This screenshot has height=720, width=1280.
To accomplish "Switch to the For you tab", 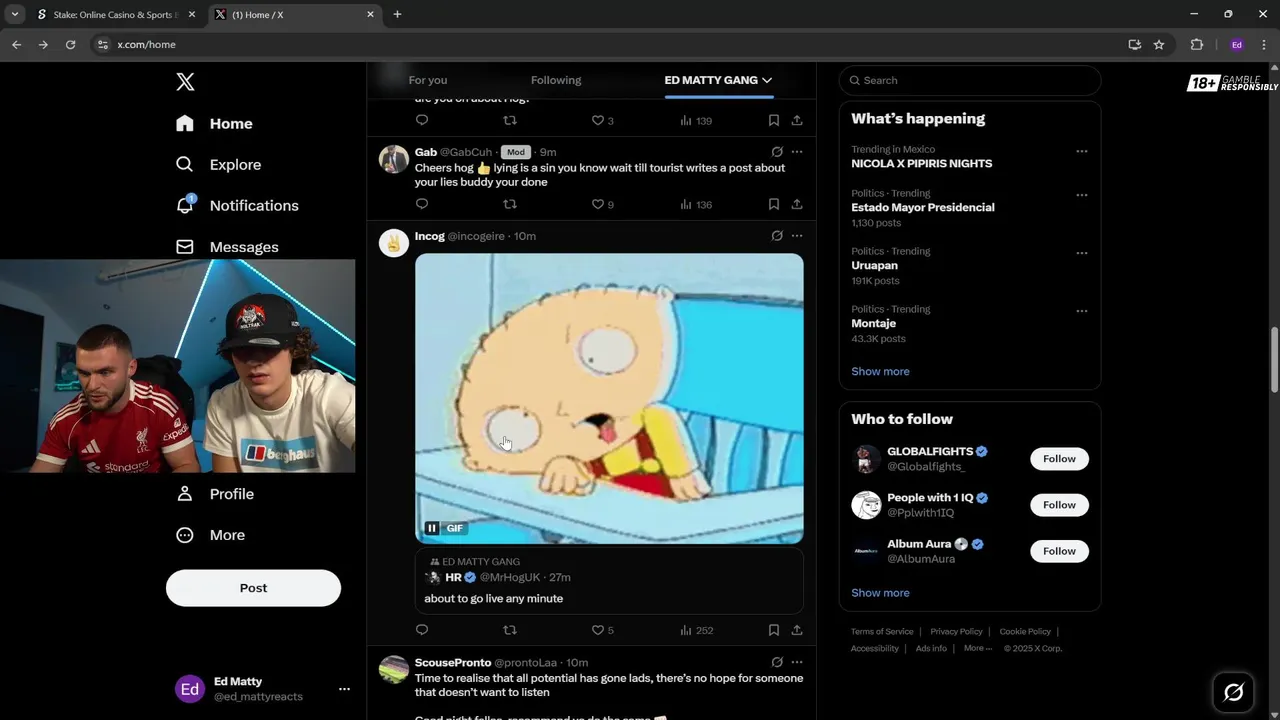I will pos(428,80).
